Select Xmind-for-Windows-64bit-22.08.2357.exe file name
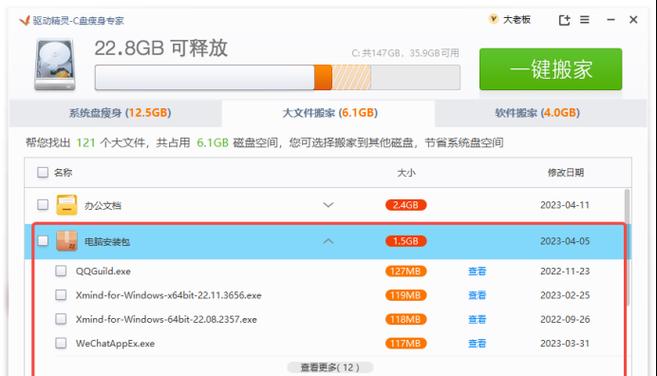This screenshot has width=657, height=376. pyautogui.click(x=166, y=319)
